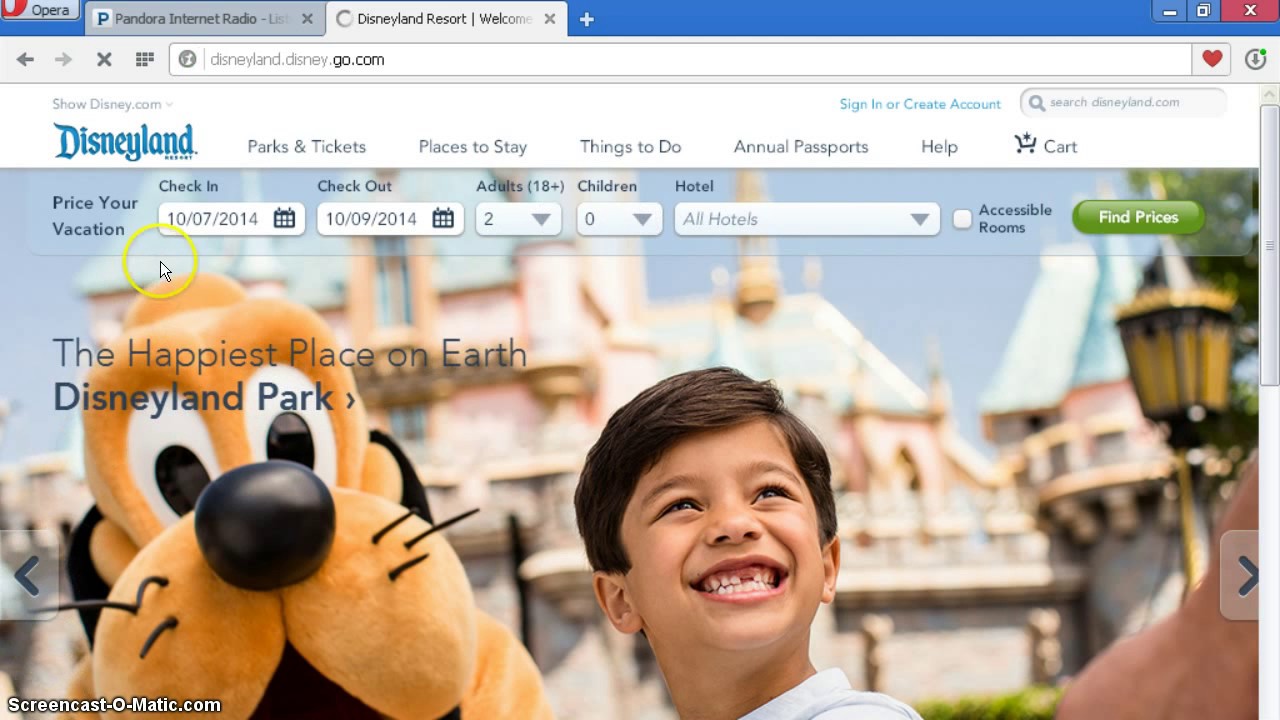Expand the Adults (18+) dropdown
1280x720 pixels.
click(x=518, y=219)
